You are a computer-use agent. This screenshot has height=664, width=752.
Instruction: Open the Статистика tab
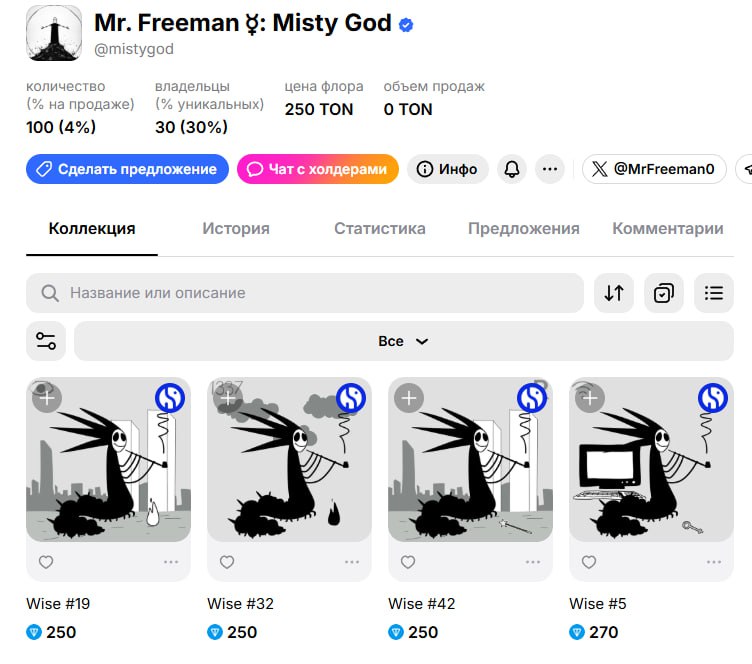(380, 228)
